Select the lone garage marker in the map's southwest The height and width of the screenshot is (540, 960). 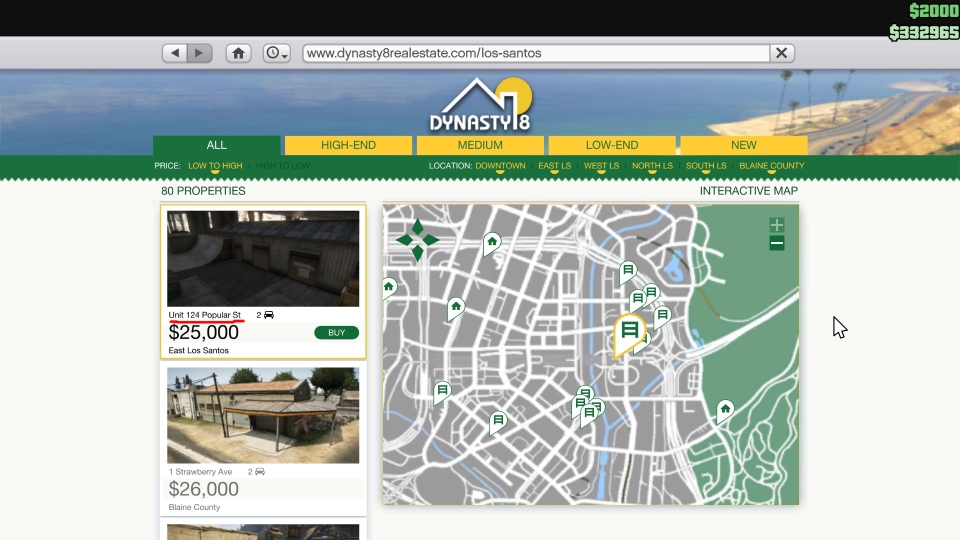coord(442,392)
